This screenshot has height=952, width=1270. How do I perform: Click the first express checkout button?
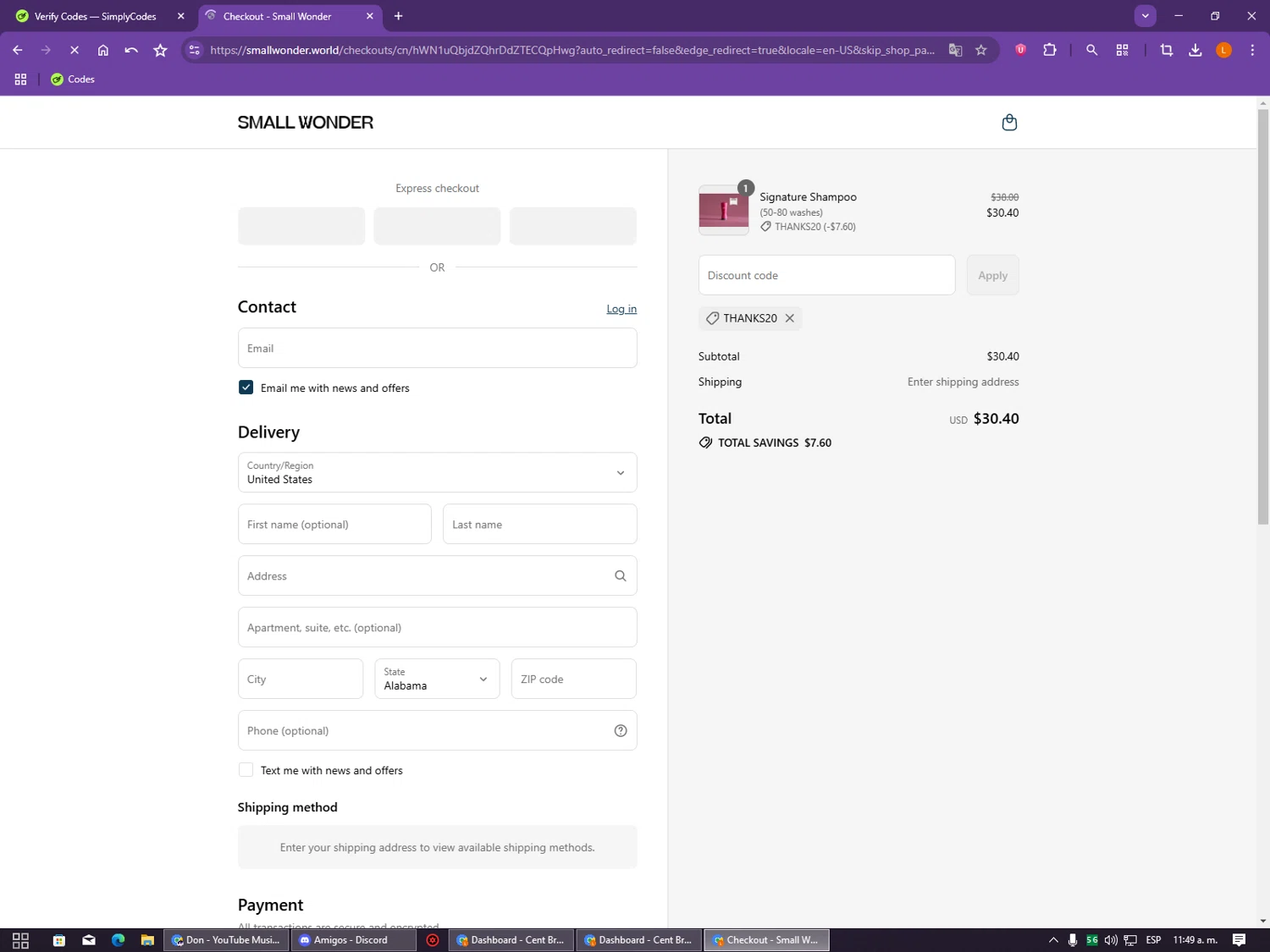click(301, 226)
